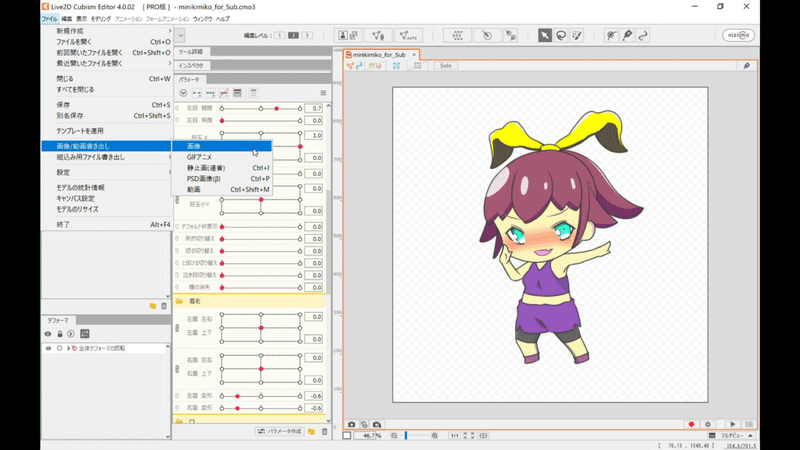Viewport: 800px width, 450px height.
Task: Click the play button below canvas
Action: click(733, 424)
